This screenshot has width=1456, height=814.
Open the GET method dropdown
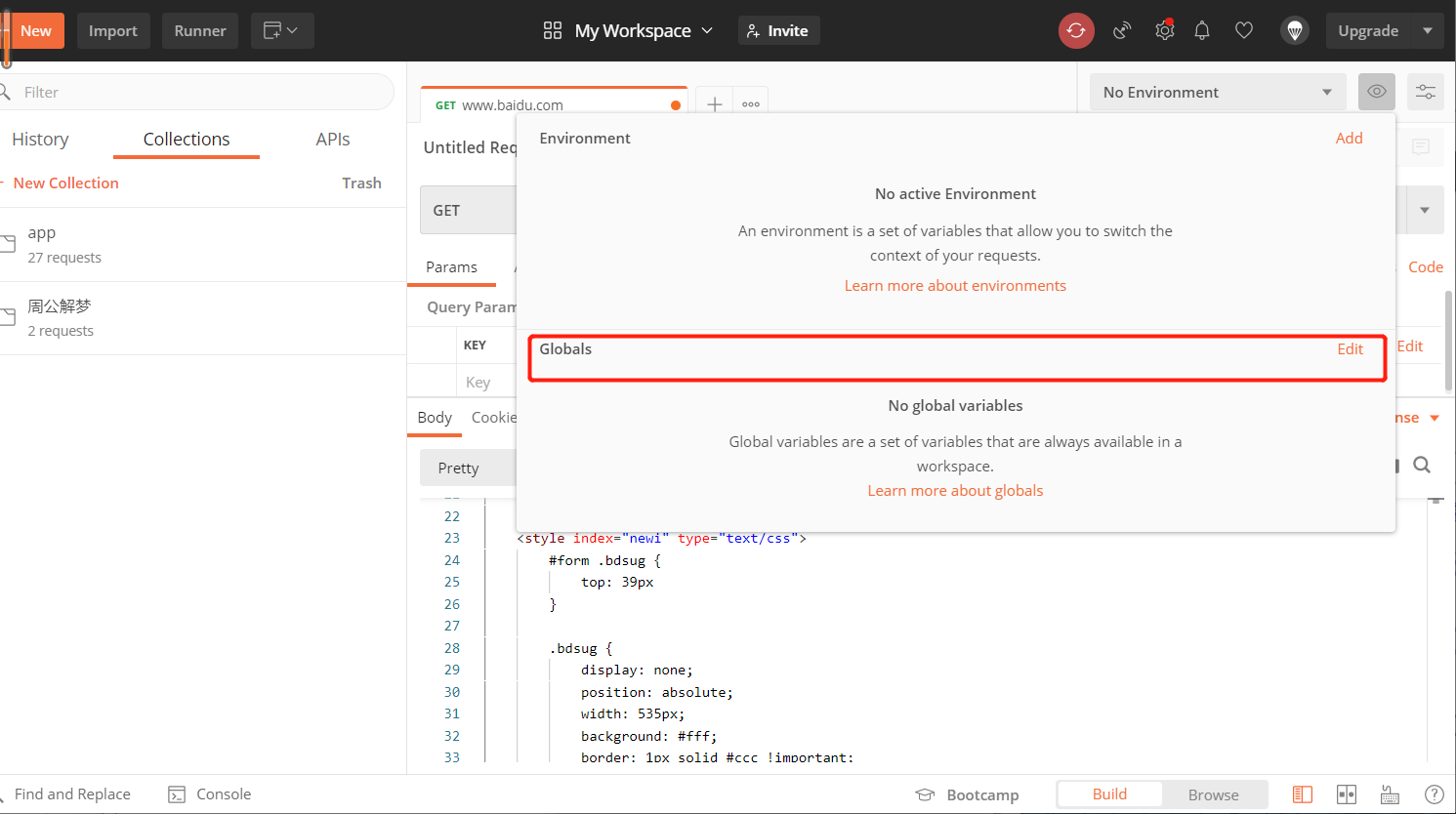click(x=469, y=210)
